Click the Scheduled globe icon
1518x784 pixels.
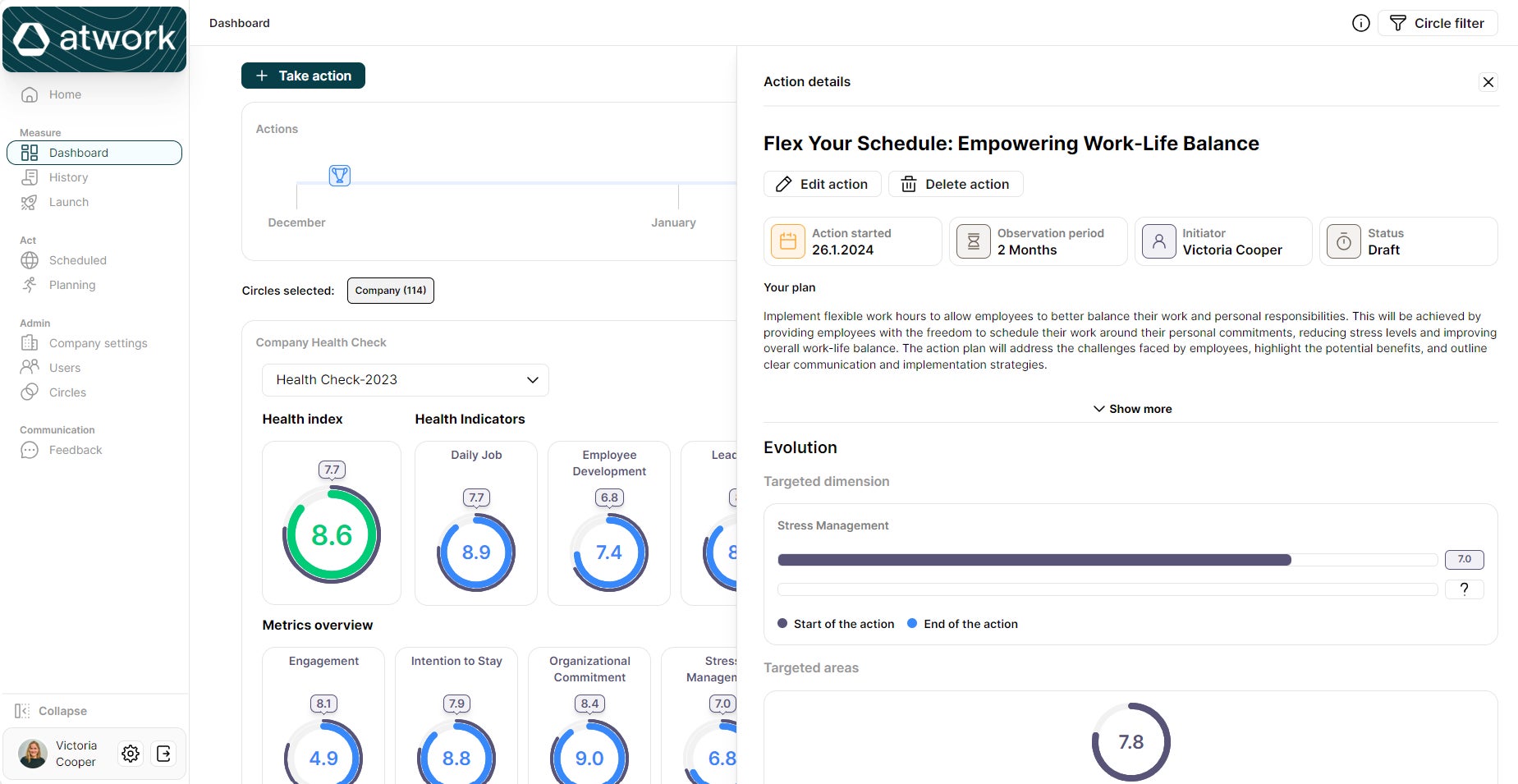pyautogui.click(x=30, y=260)
